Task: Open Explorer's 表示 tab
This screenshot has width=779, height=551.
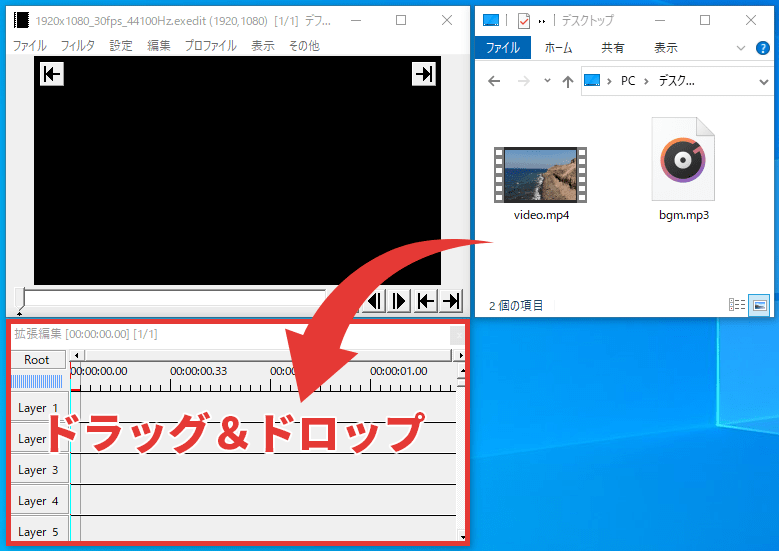Action: (x=666, y=48)
